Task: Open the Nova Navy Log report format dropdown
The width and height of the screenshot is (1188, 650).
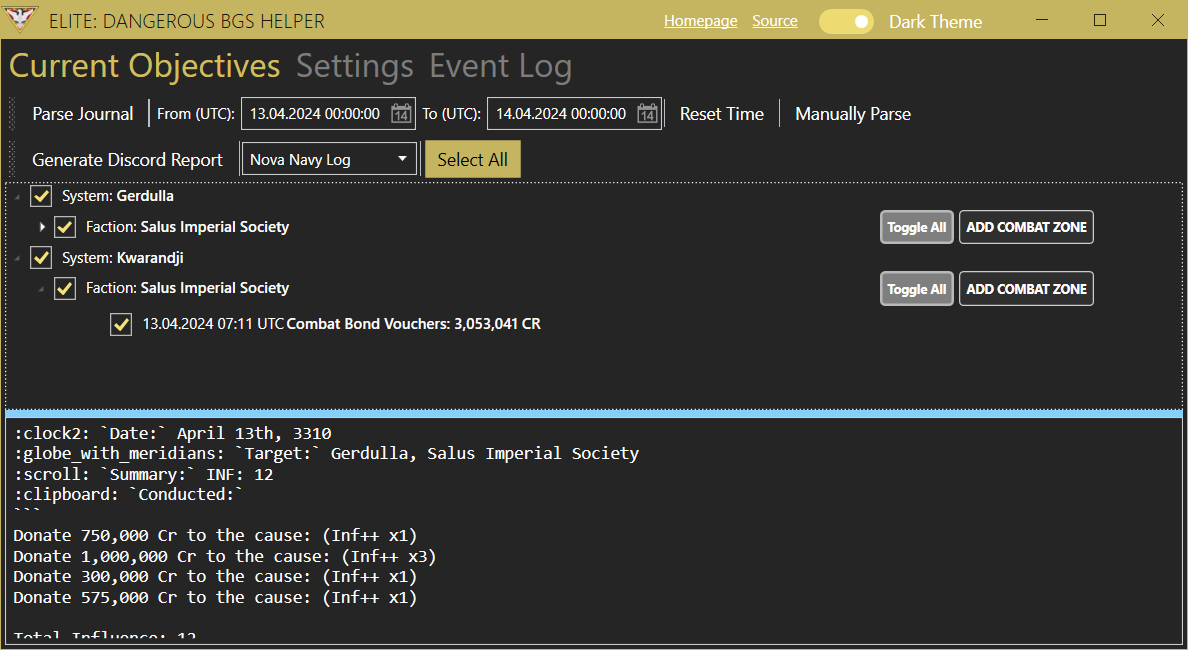Action: [x=329, y=159]
